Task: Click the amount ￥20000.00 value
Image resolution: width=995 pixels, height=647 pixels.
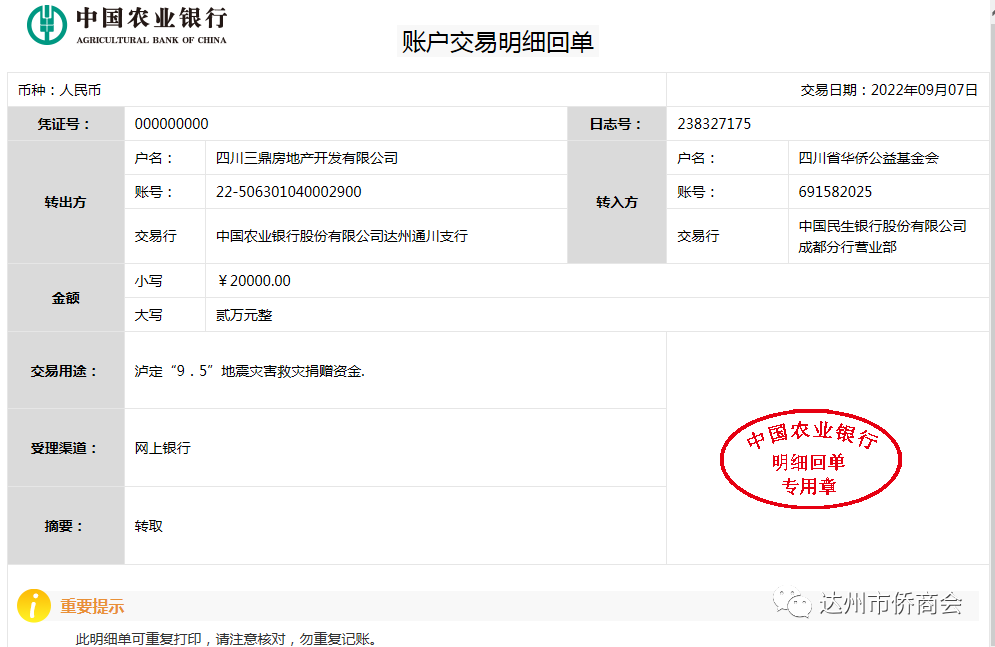Action: pyautogui.click(x=254, y=281)
